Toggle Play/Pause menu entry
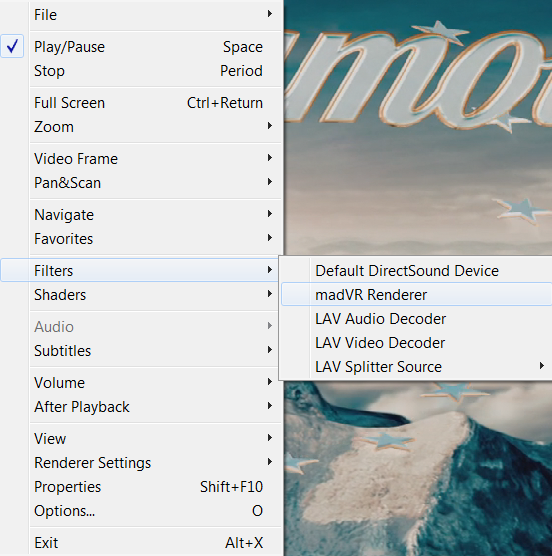The height and width of the screenshot is (556, 552). pyautogui.click(x=142, y=47)
